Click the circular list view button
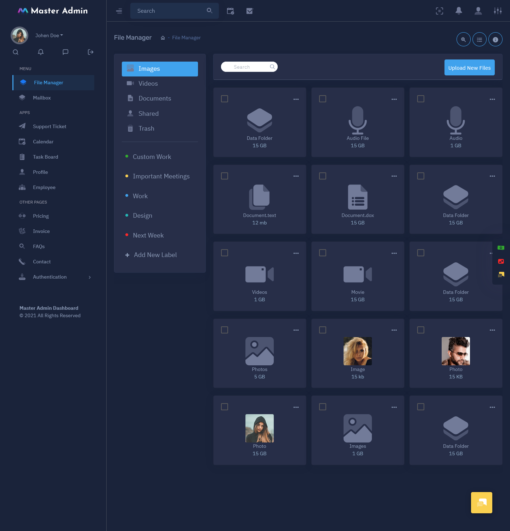510x531 pixels. (479, 40)
